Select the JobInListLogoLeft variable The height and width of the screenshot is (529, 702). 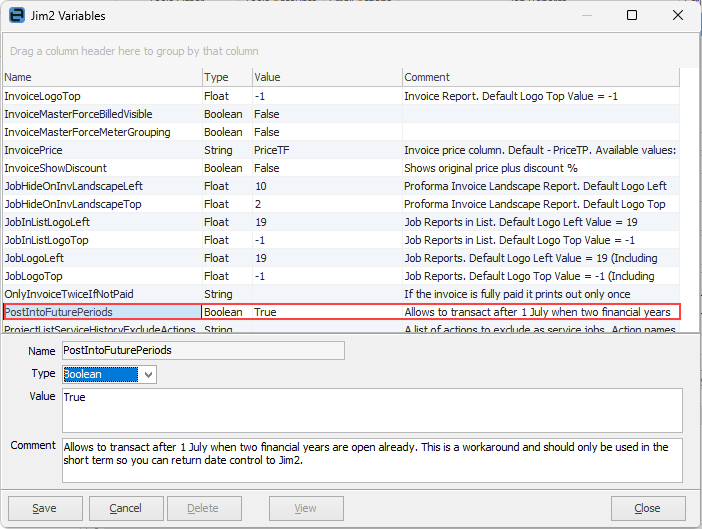47,222
